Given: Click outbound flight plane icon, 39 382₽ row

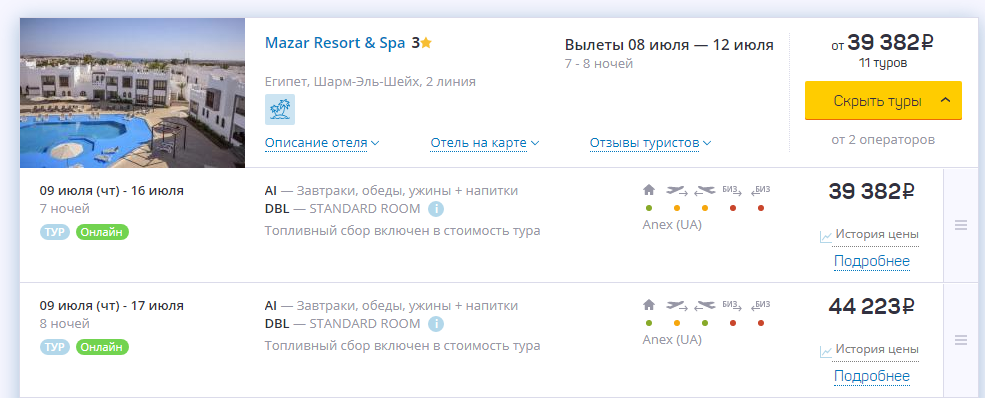Looking at the screenshot, I should [x=677, y=190].
